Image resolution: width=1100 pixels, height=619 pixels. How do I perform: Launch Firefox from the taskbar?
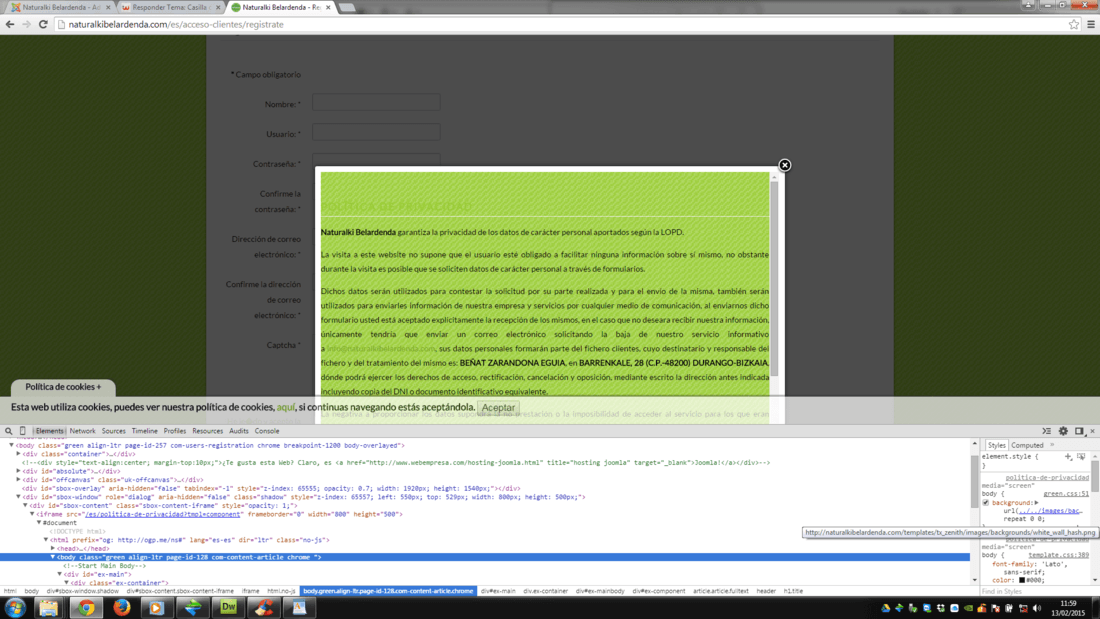click(x=122, y=608)
